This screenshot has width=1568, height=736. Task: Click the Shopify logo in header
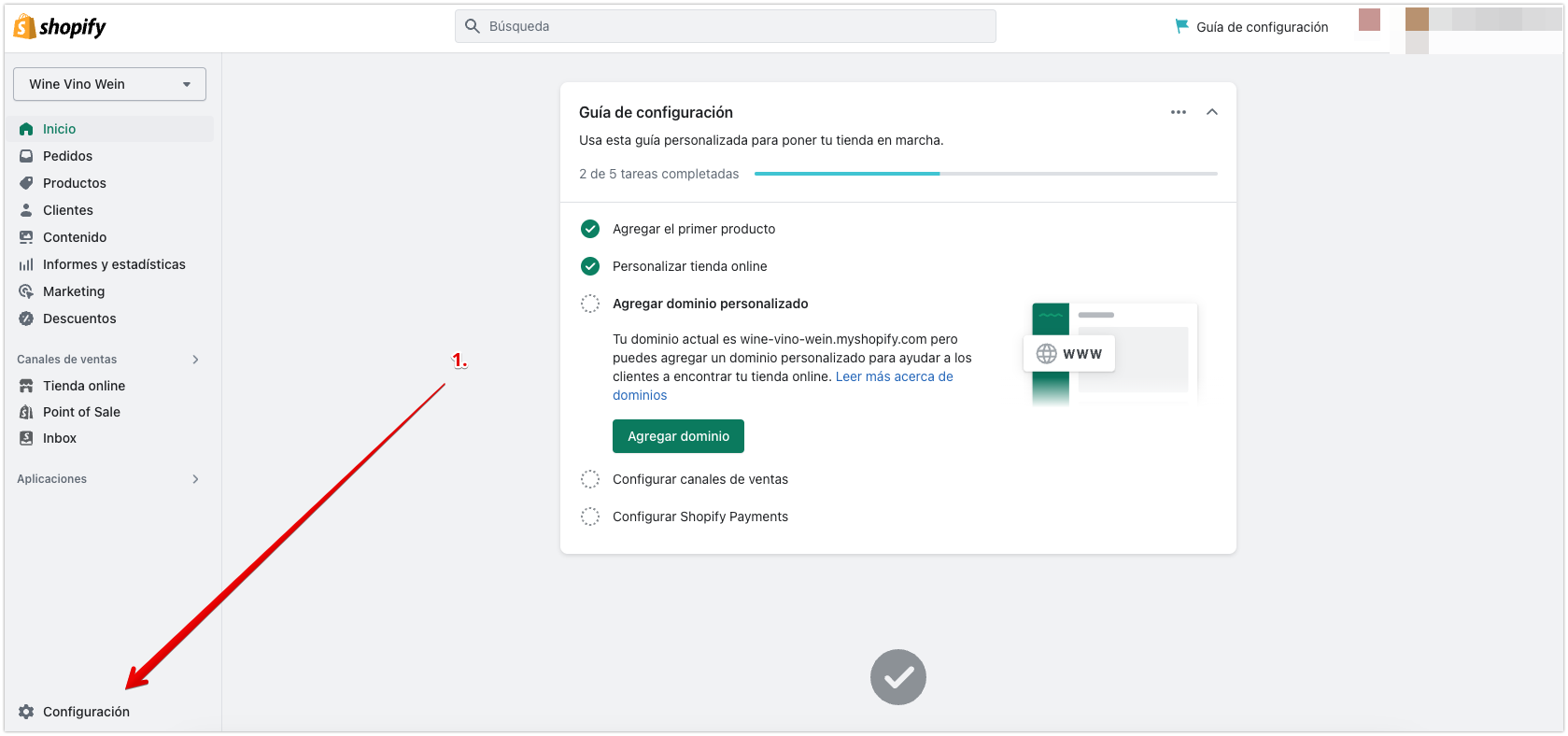(x=60, y=27)
